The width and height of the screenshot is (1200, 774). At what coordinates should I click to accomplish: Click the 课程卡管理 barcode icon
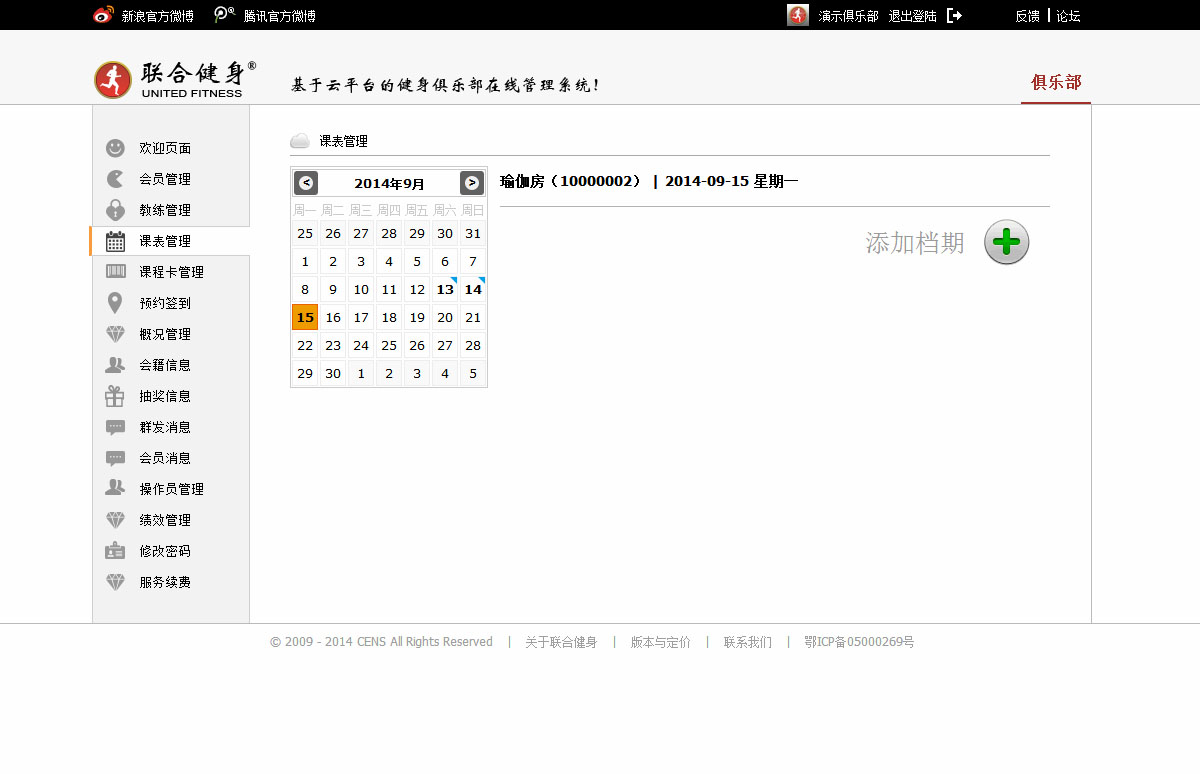116,272
